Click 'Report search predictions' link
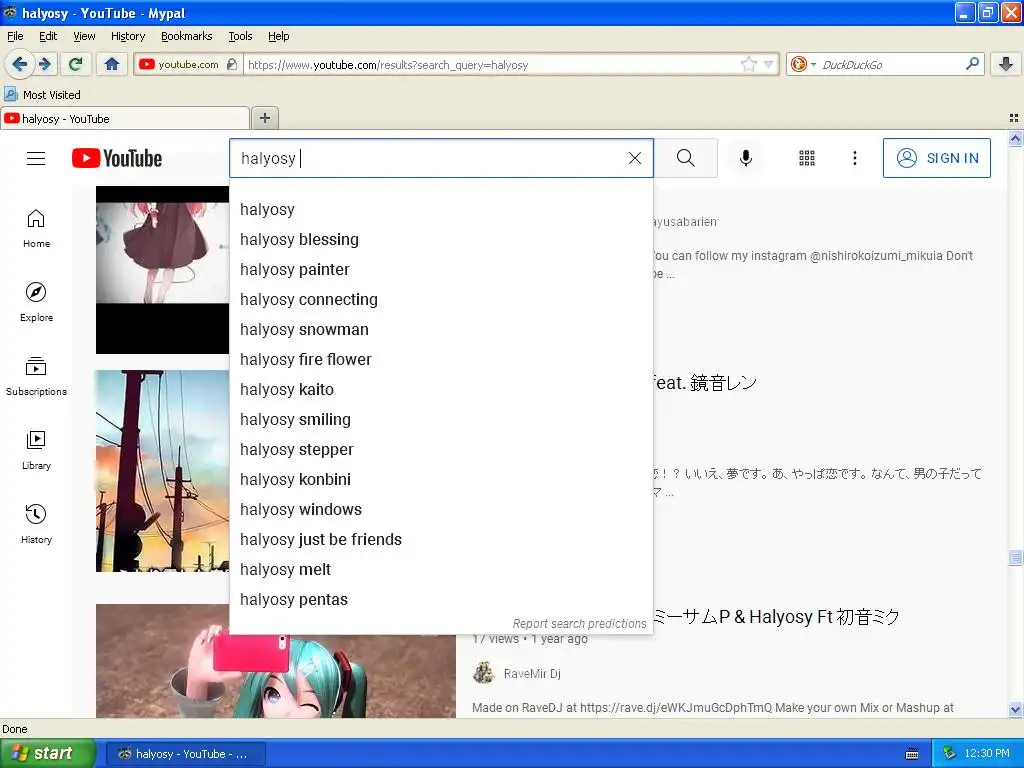Screen dimensions: 1024x768 pos(579,624)
